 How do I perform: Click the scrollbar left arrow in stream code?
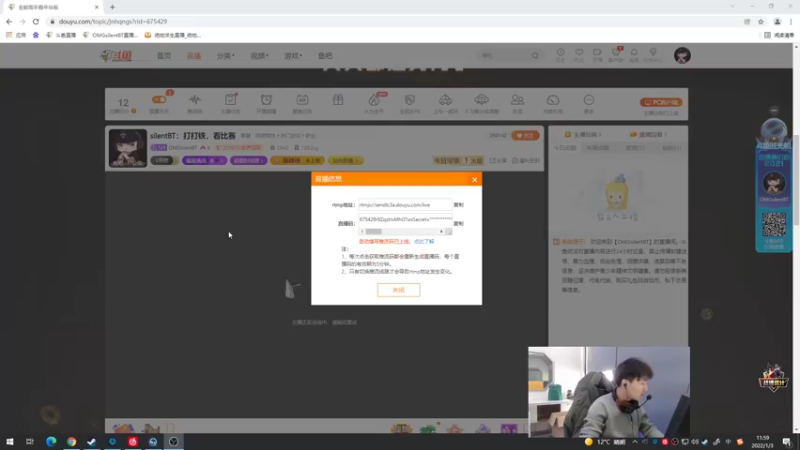362,232
